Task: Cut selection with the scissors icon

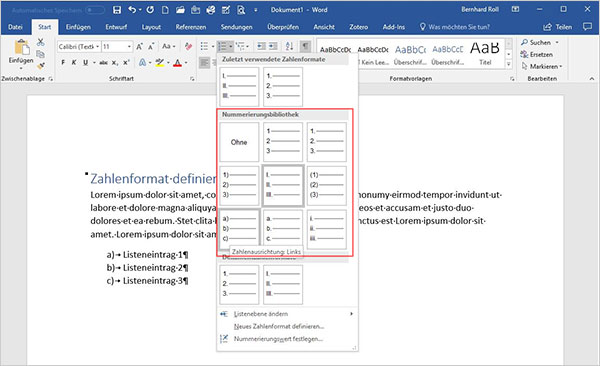Action: coord(41,42)
